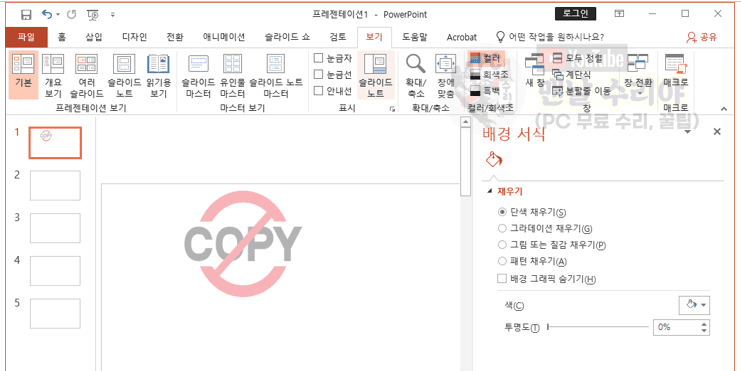
Task: Undo the last action with the arrow icon
Action: click(47, 15)
